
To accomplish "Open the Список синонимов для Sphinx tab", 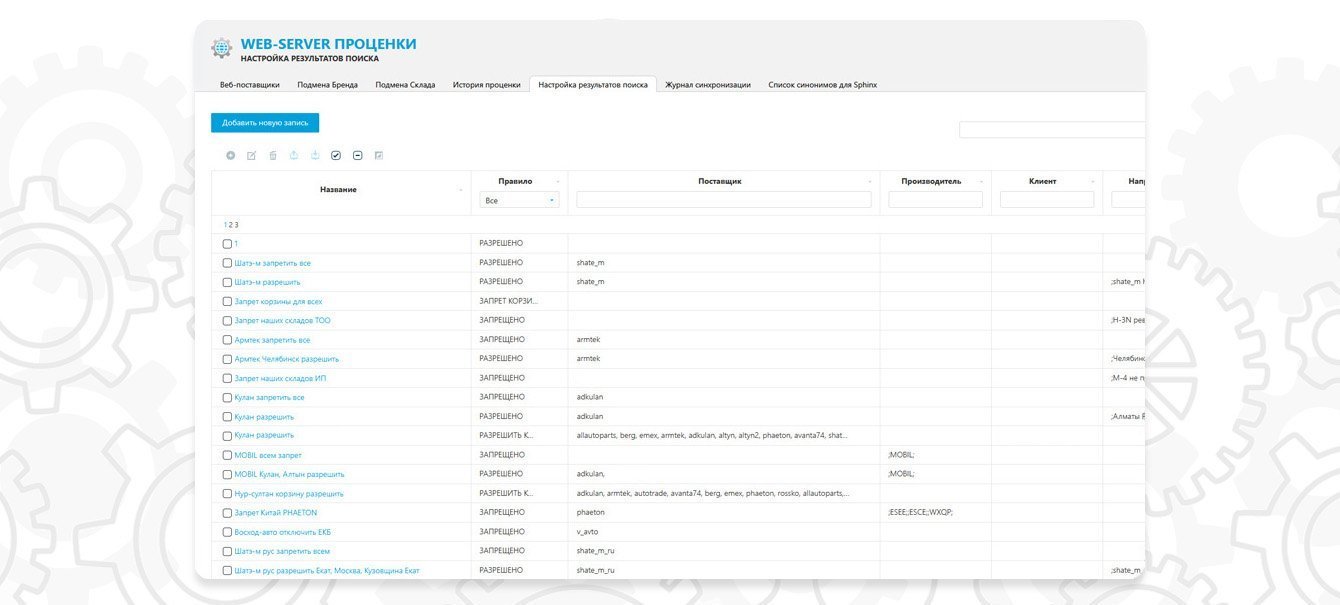I will pos(823,85).
